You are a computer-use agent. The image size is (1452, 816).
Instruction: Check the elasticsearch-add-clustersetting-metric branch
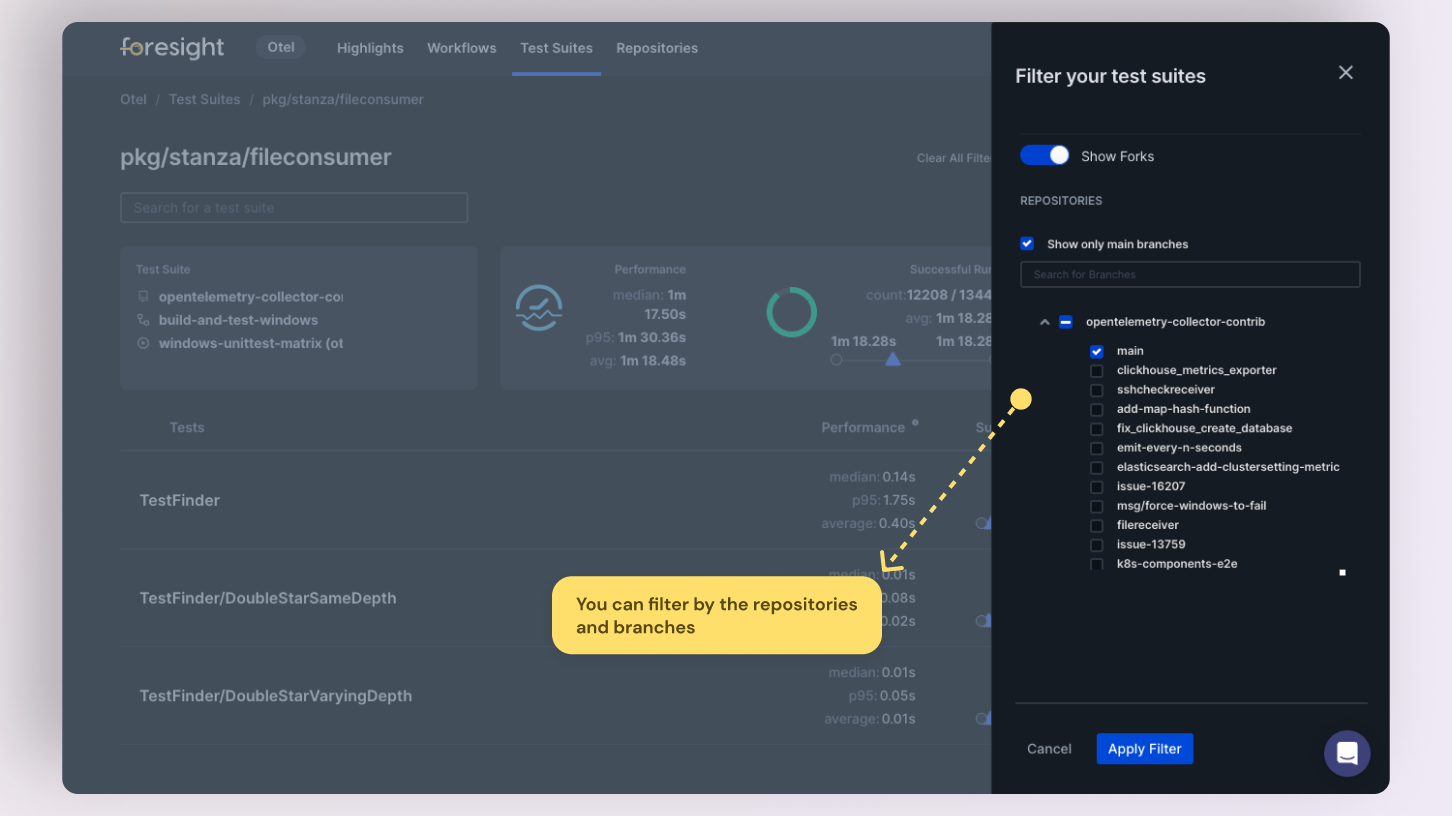coord(1097,468)
